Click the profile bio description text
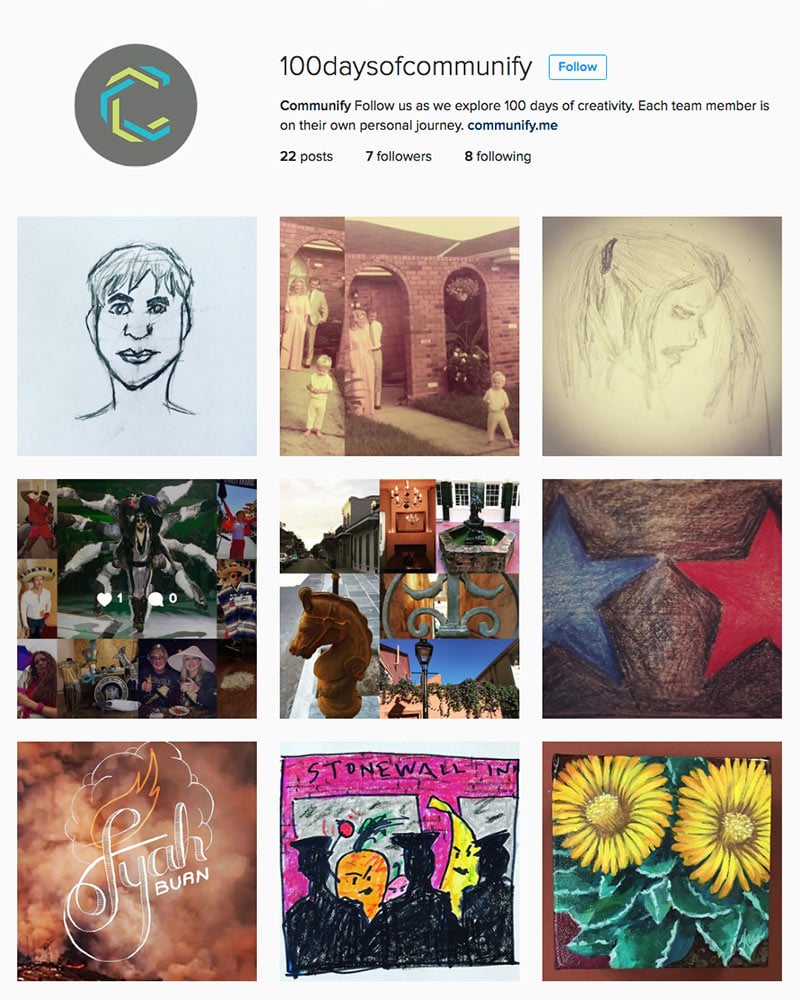The image size is (800, 1000). (x=524, y=115)
